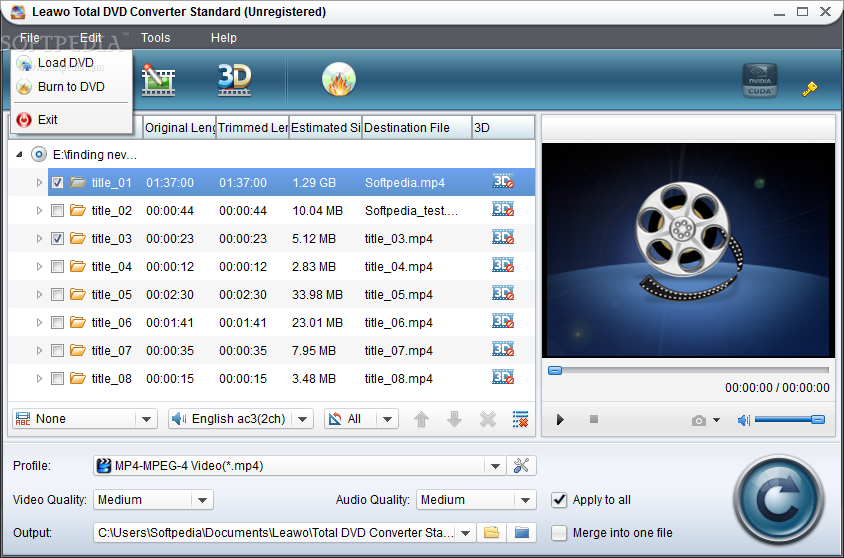Check the title_02 checkbox
This screenshot has width=844, height=558.
[x=57, y=210]
